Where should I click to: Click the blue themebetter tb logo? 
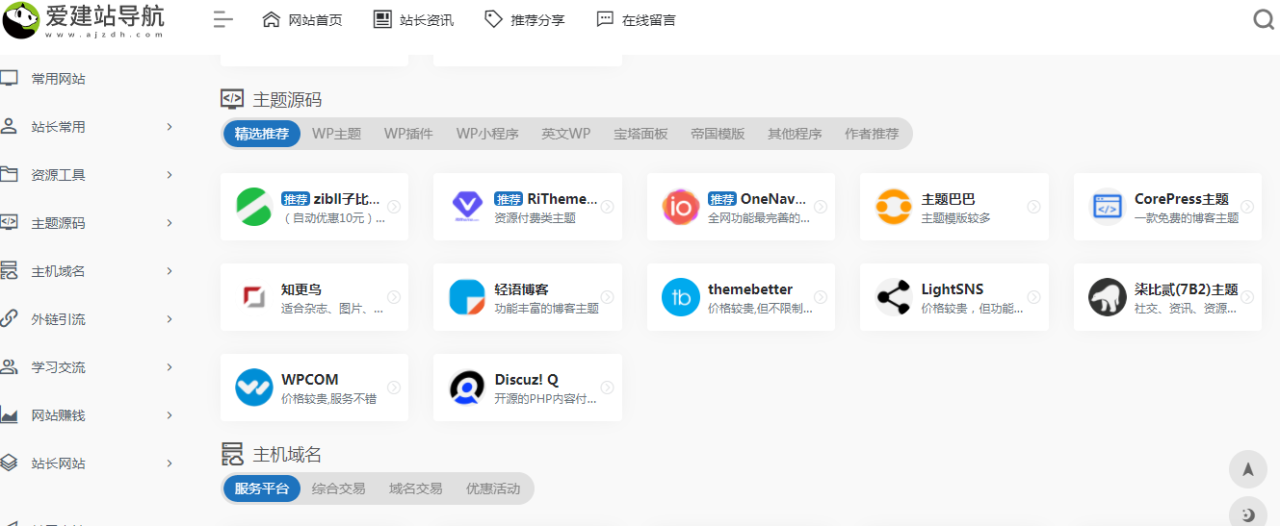(680, 297)
